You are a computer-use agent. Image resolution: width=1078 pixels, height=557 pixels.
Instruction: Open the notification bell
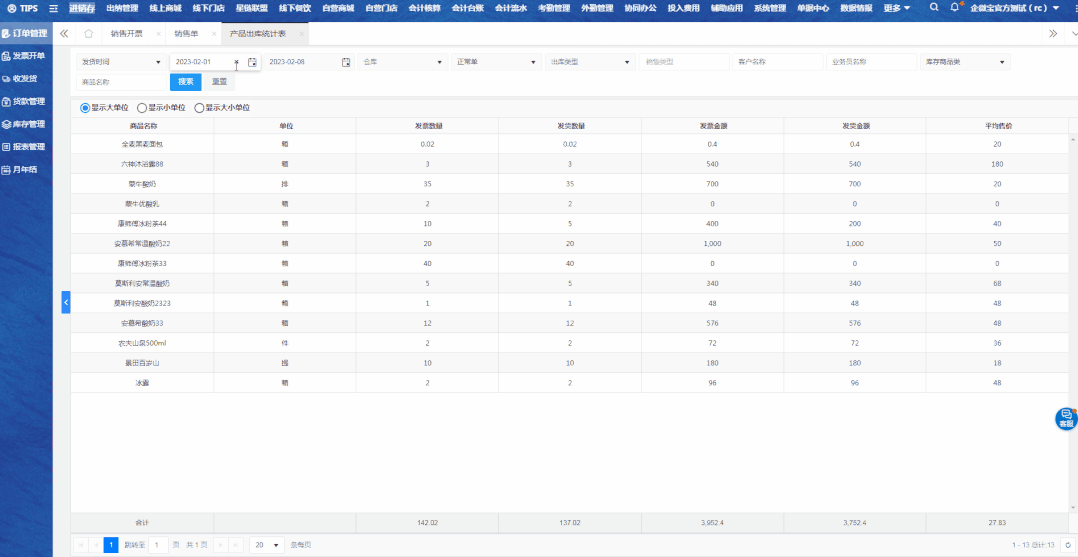pos(955,7)
